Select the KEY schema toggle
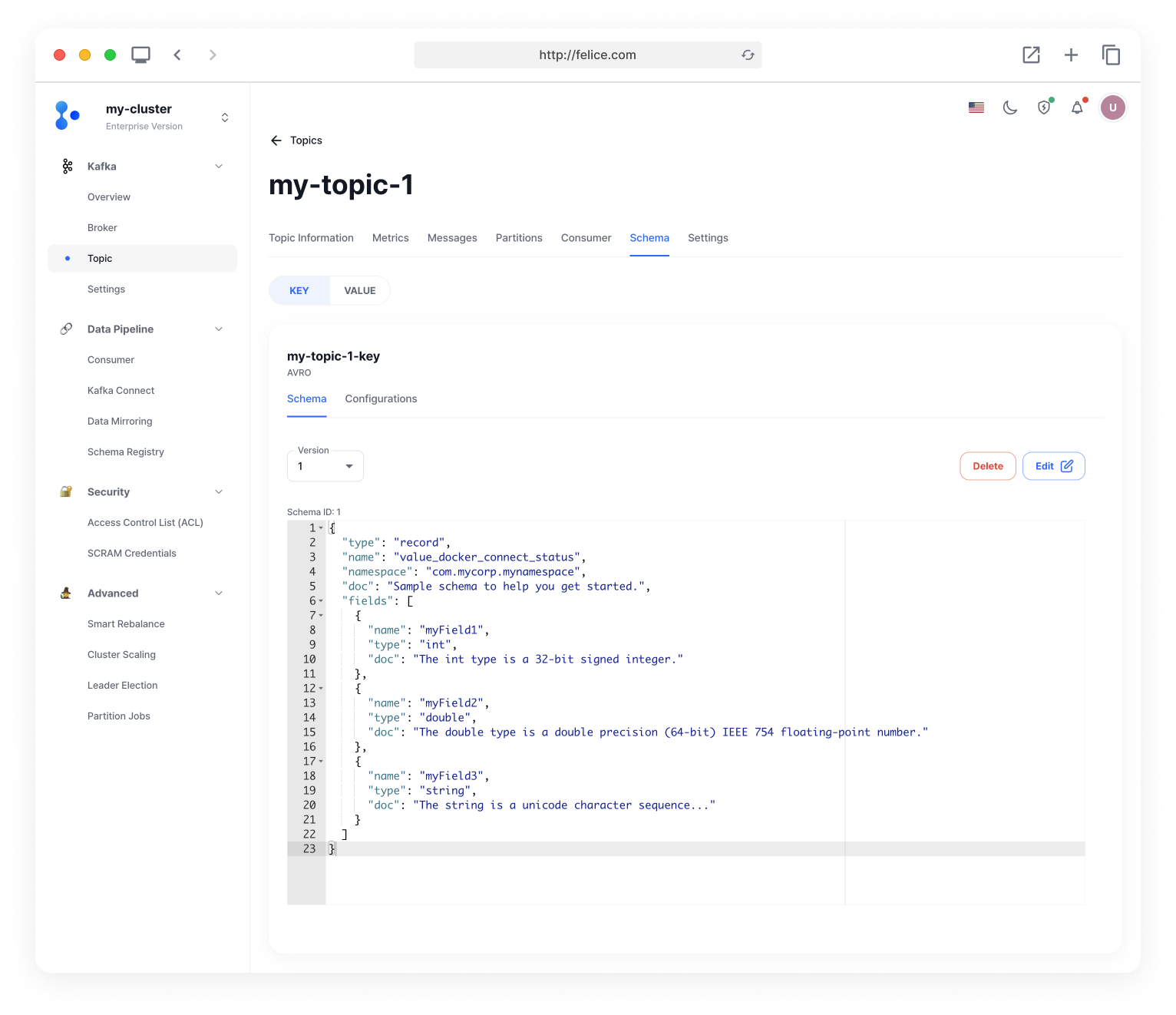Screen dimensions: 1176x1015 click(x=299, y=291)
